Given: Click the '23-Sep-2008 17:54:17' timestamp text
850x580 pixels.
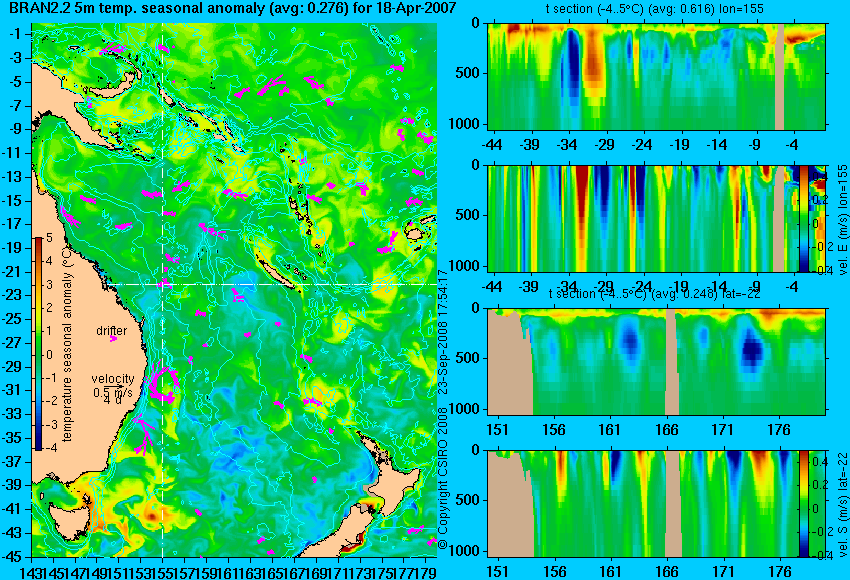Looking at the screenshot, I should tap(442, 332).
